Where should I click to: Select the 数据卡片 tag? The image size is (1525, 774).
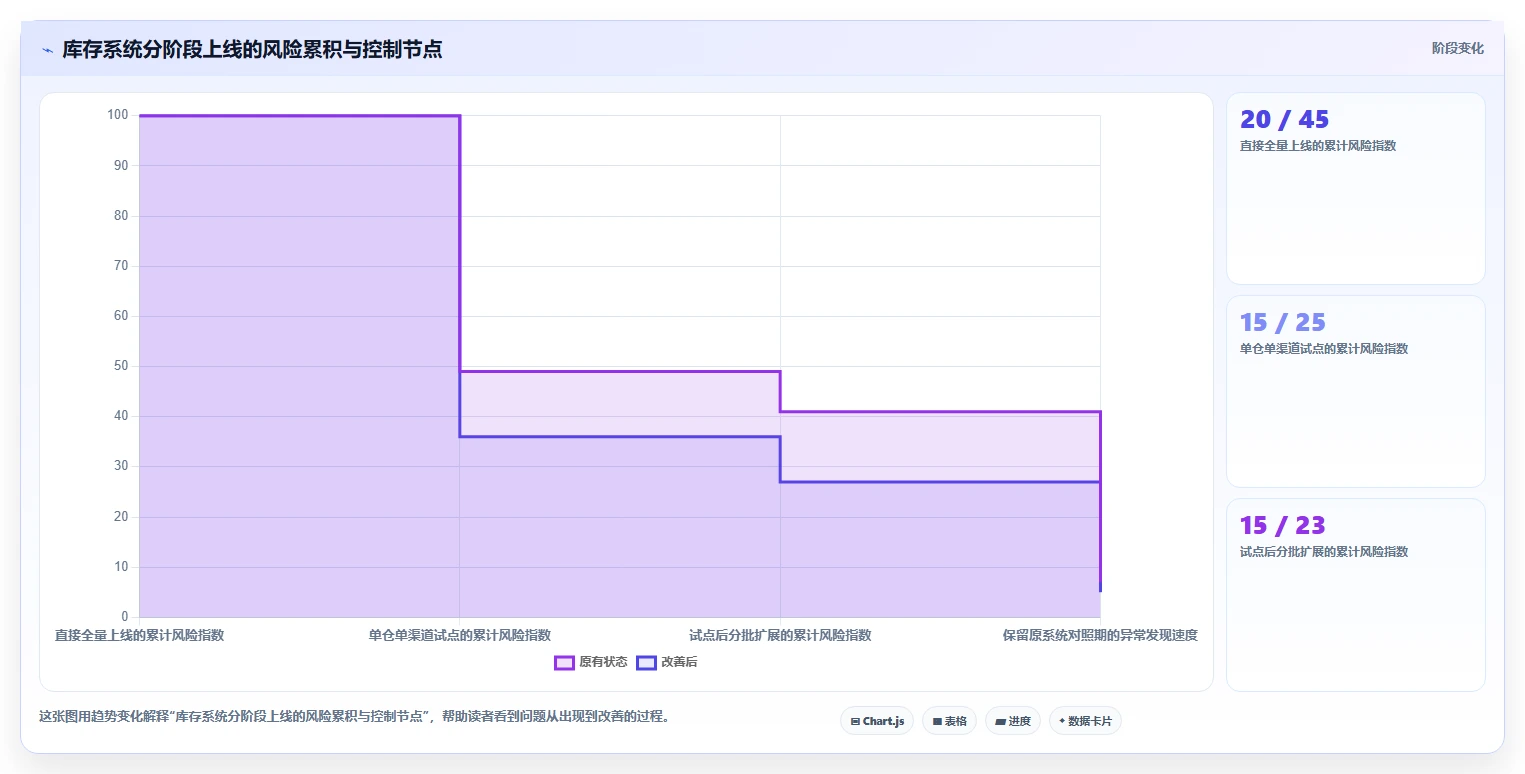click(1085, 721)
